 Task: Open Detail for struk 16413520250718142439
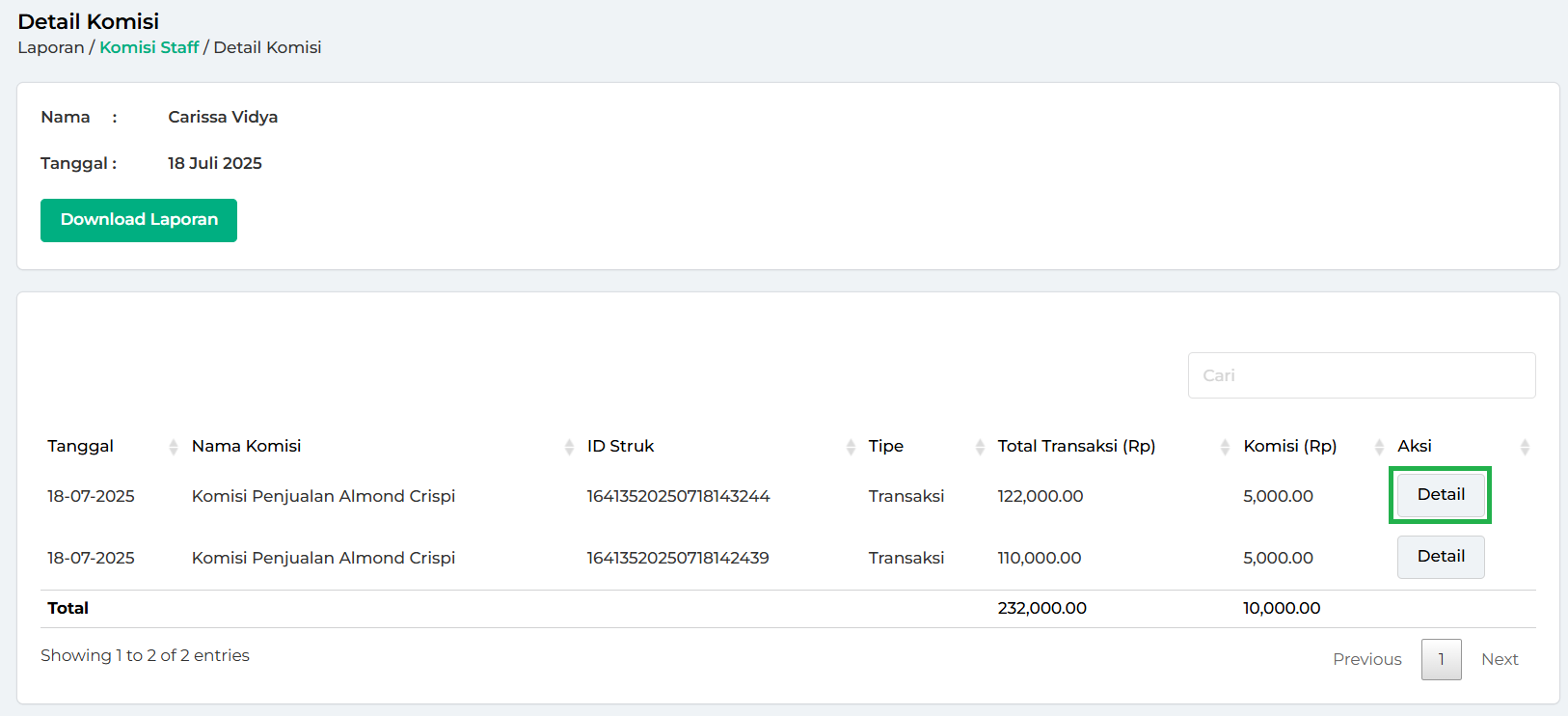point(1441,557)
